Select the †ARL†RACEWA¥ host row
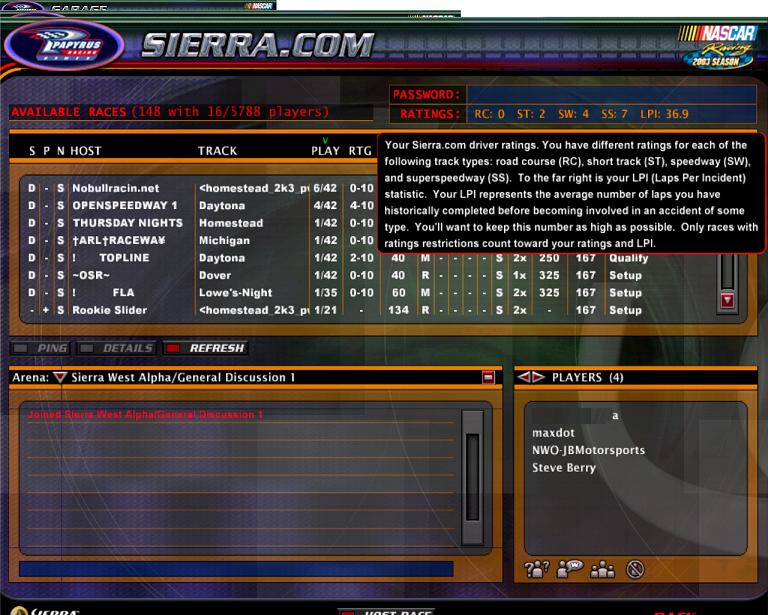Screen dimensions: 768x615 pyautogui.click(x=119, y=240)
